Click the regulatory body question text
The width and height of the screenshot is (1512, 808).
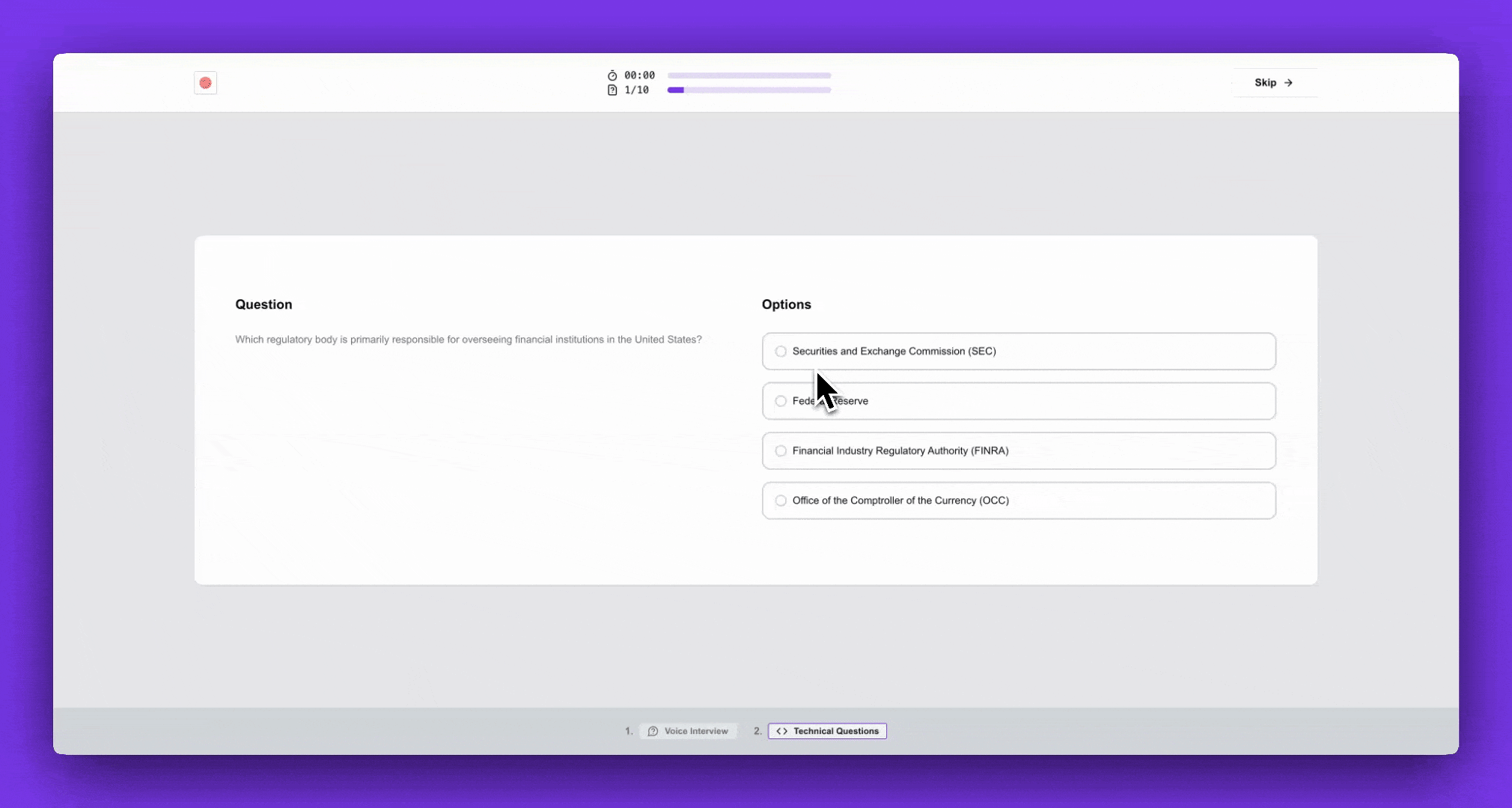point(469,340)
